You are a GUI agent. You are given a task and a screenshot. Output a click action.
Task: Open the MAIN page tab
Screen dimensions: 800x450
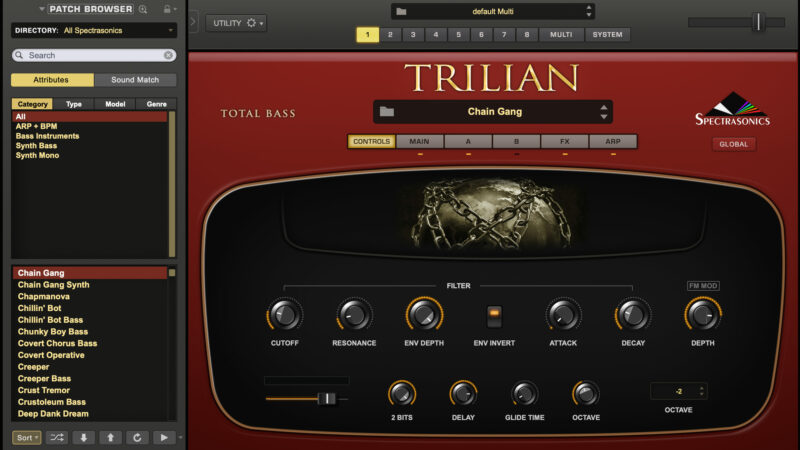pyautogui.click(x=419, y=141)
